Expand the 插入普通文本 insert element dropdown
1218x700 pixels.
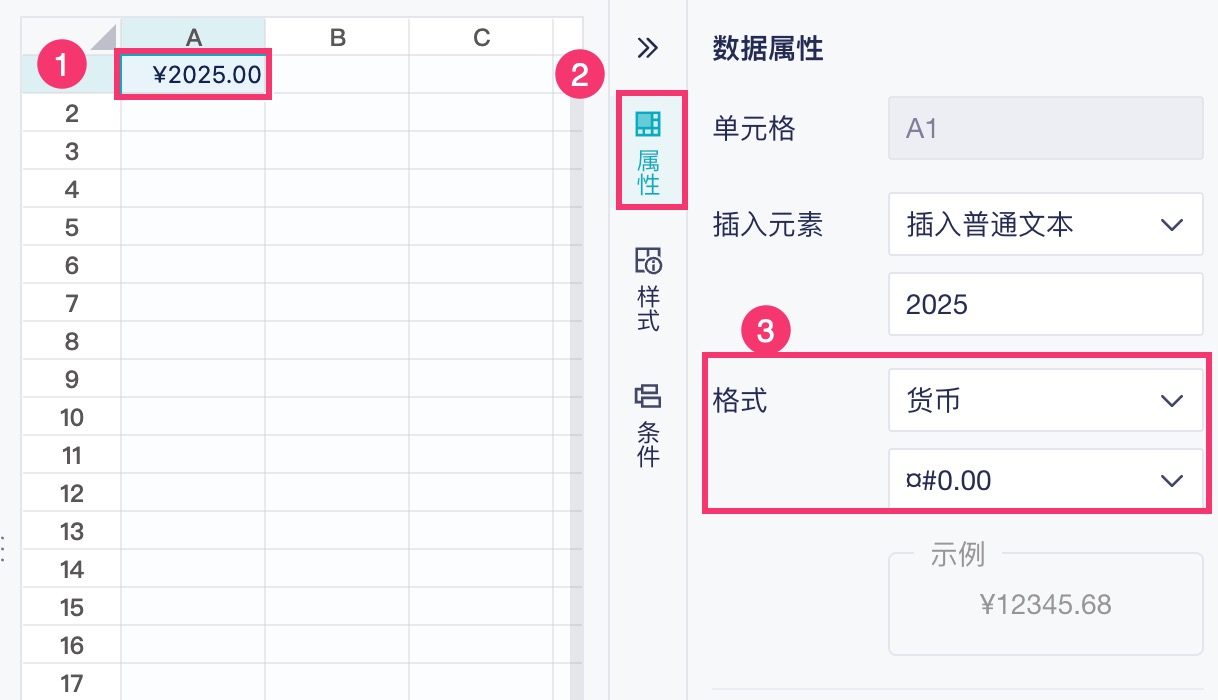point(1045,225)
